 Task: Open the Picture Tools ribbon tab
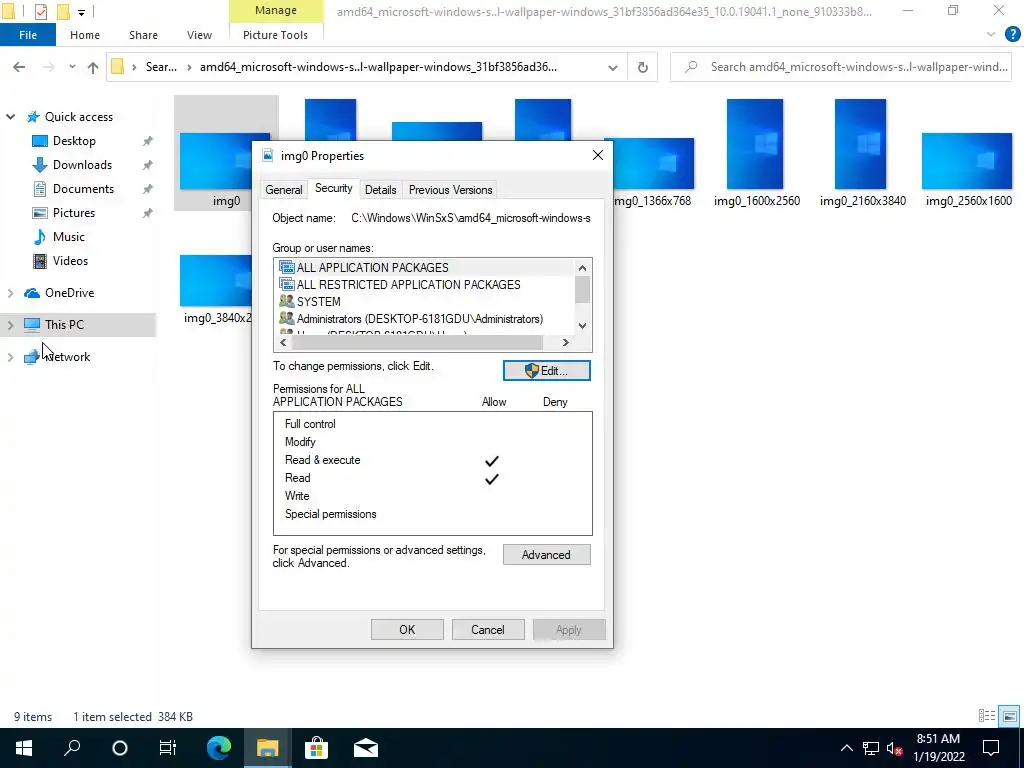275,35
